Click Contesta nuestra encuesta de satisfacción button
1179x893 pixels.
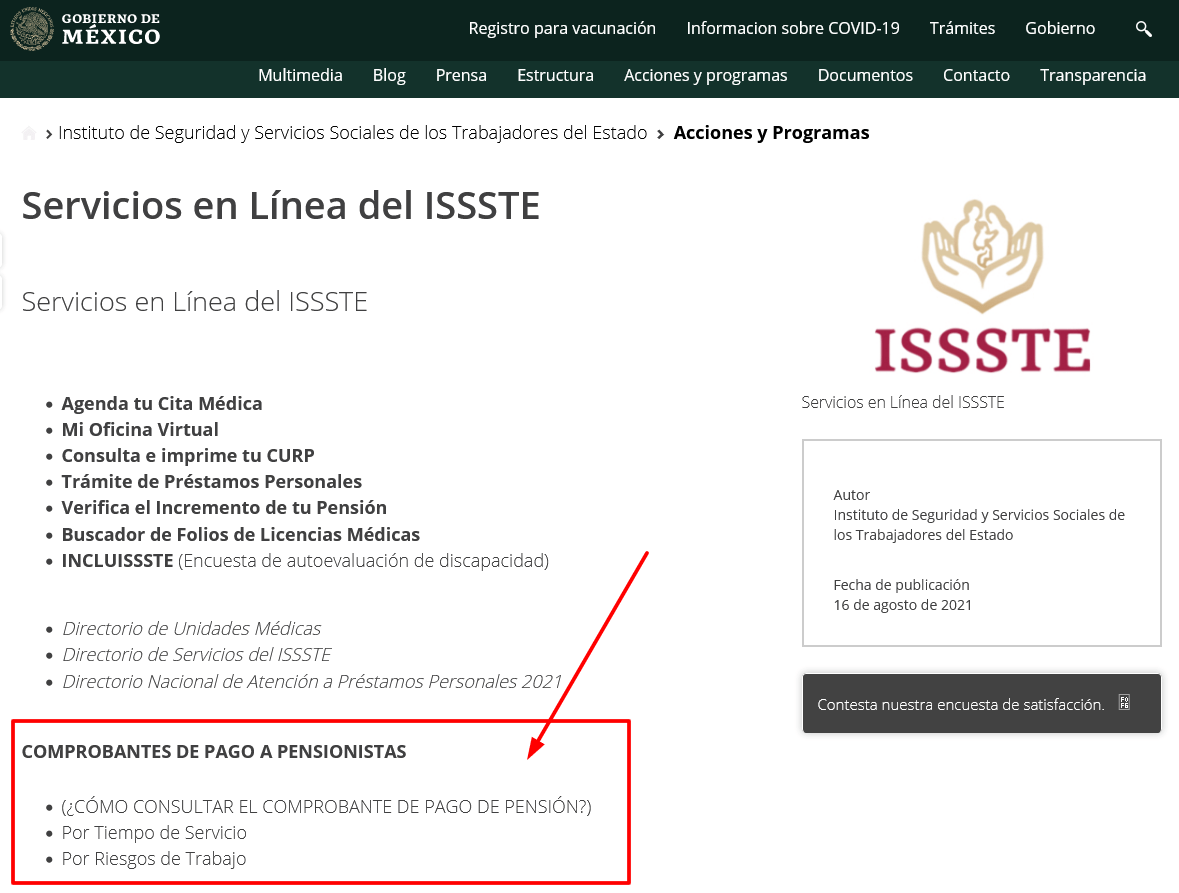pos(981,704)
